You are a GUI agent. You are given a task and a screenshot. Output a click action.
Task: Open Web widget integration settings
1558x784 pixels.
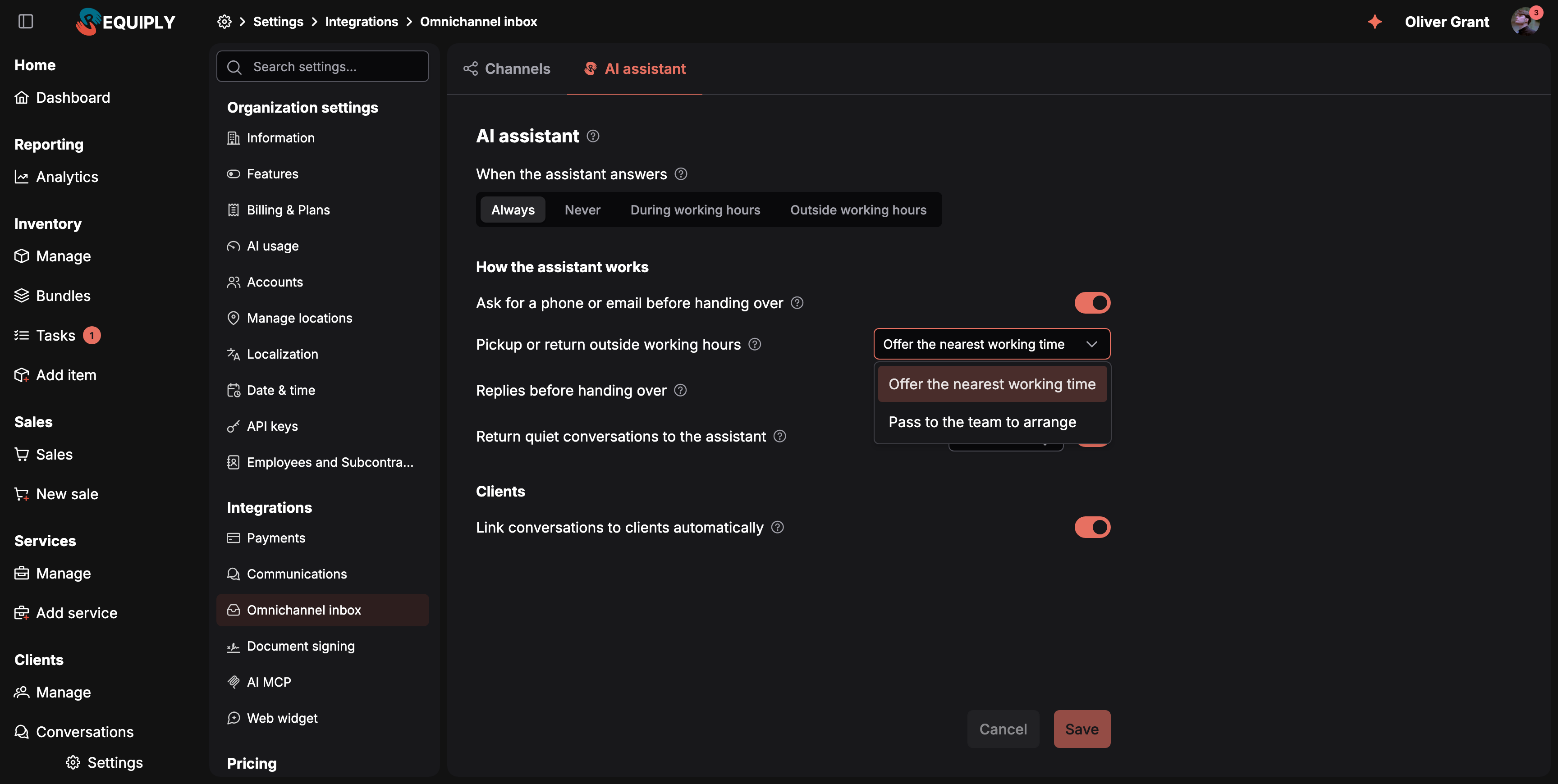click(x=322, y=719)
